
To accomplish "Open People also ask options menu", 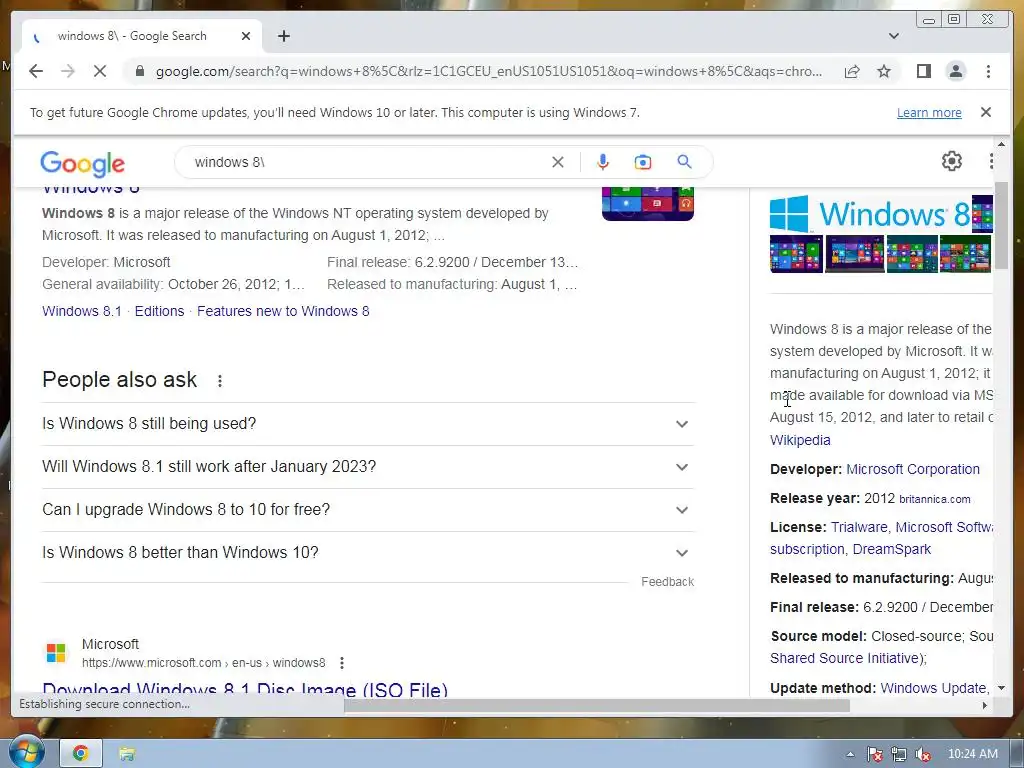I will point(220,381).
